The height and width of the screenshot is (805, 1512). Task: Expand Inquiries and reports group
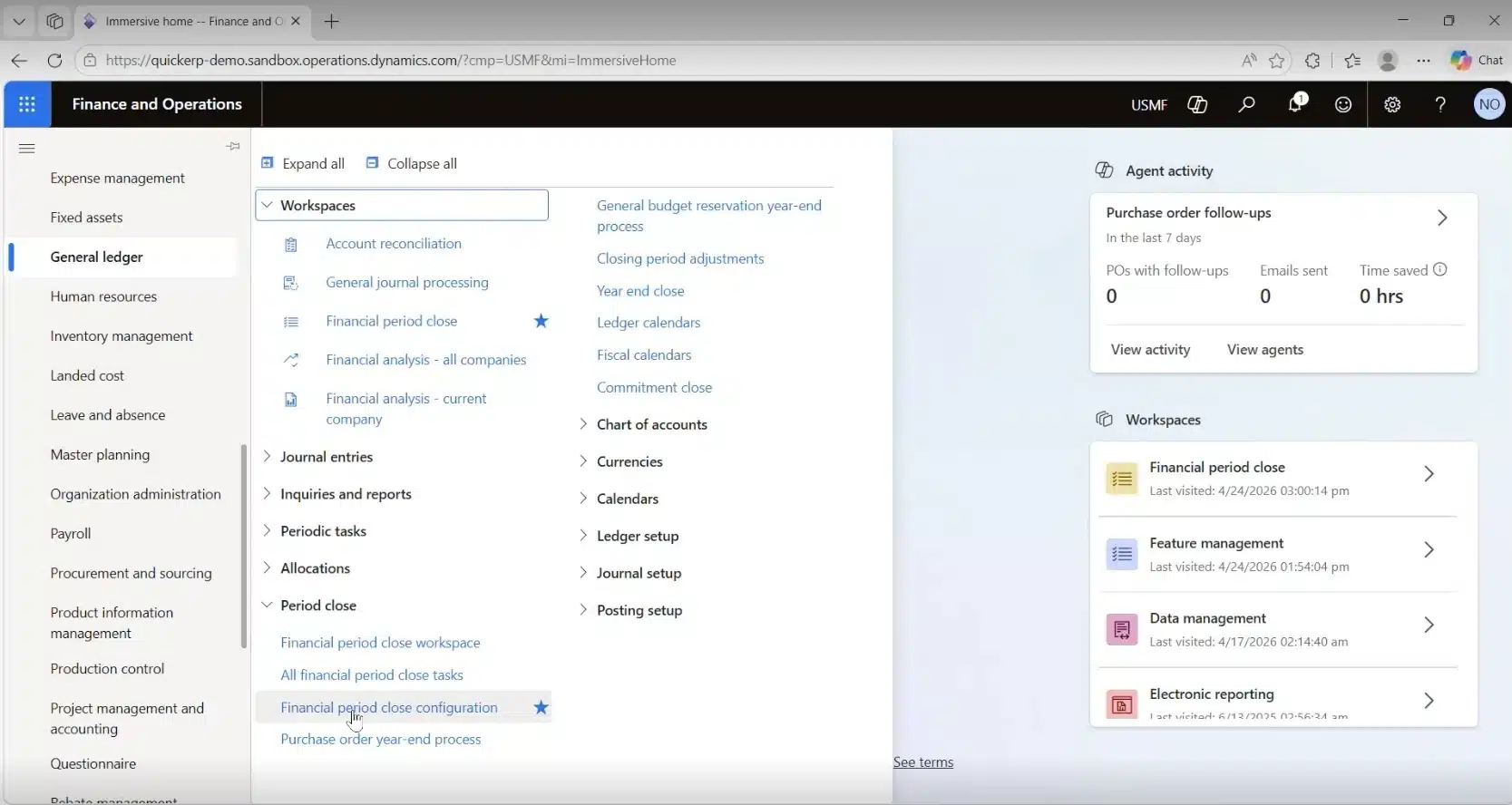[x=267, y=493]
